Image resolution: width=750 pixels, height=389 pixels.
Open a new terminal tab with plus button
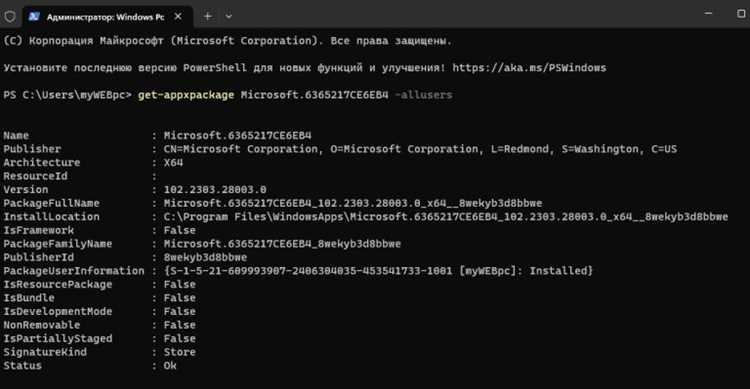(x=208, y=17)
